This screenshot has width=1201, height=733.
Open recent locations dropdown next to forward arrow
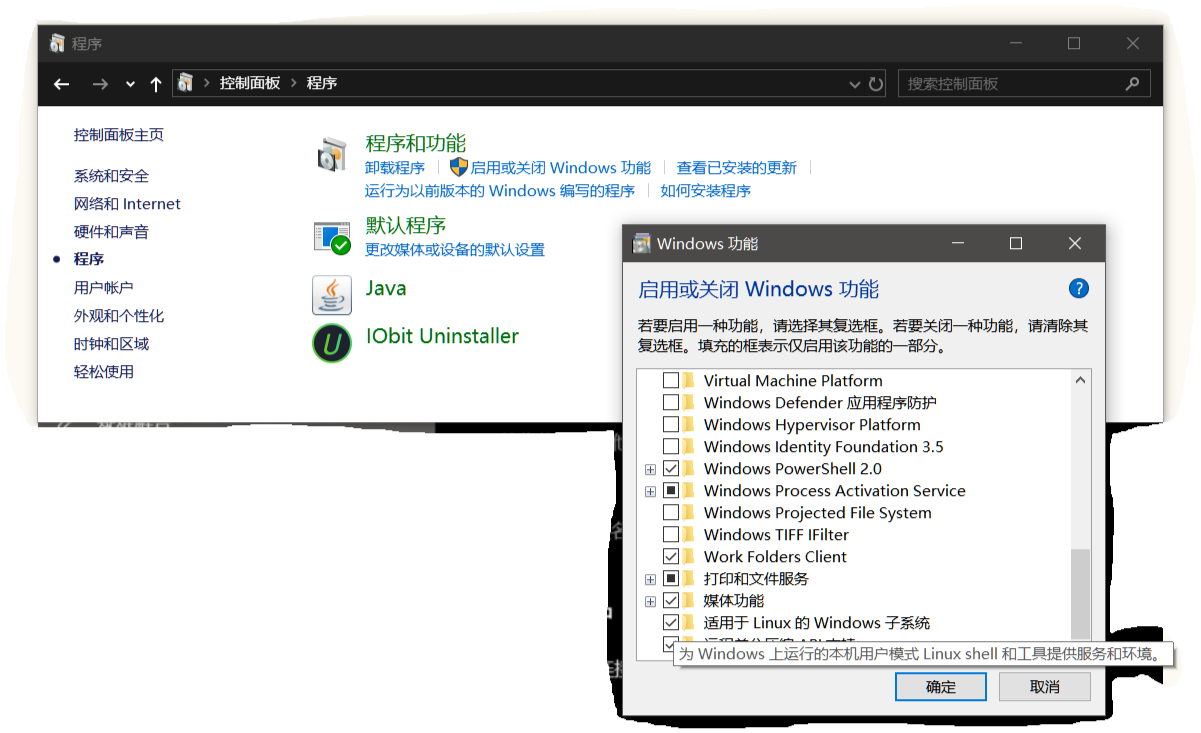point(130,85)
